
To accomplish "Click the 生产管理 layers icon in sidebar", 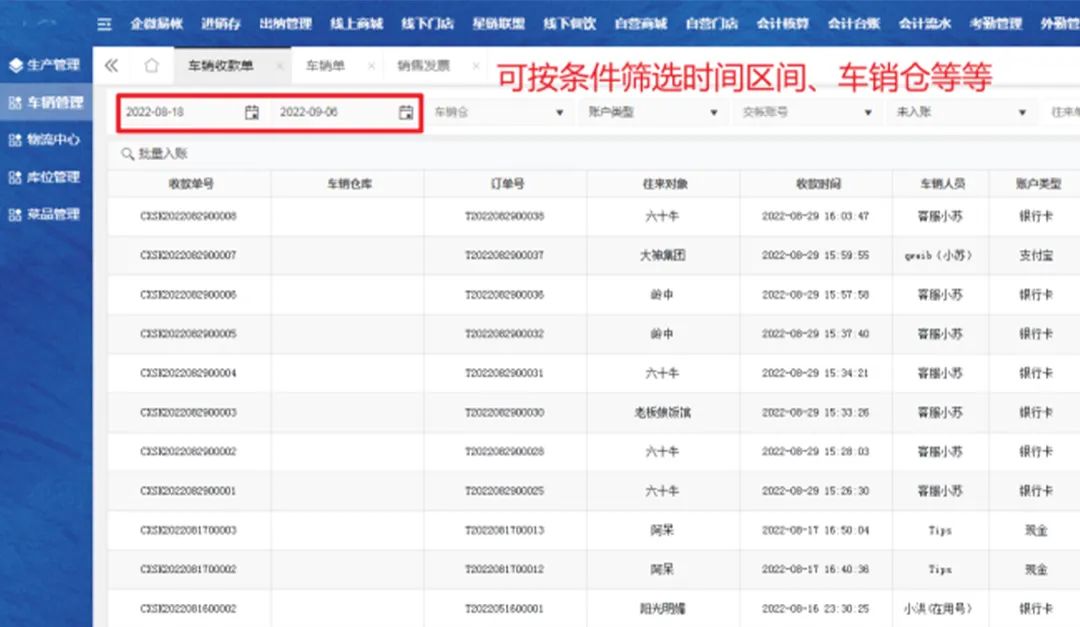I will tap(15, 65).
